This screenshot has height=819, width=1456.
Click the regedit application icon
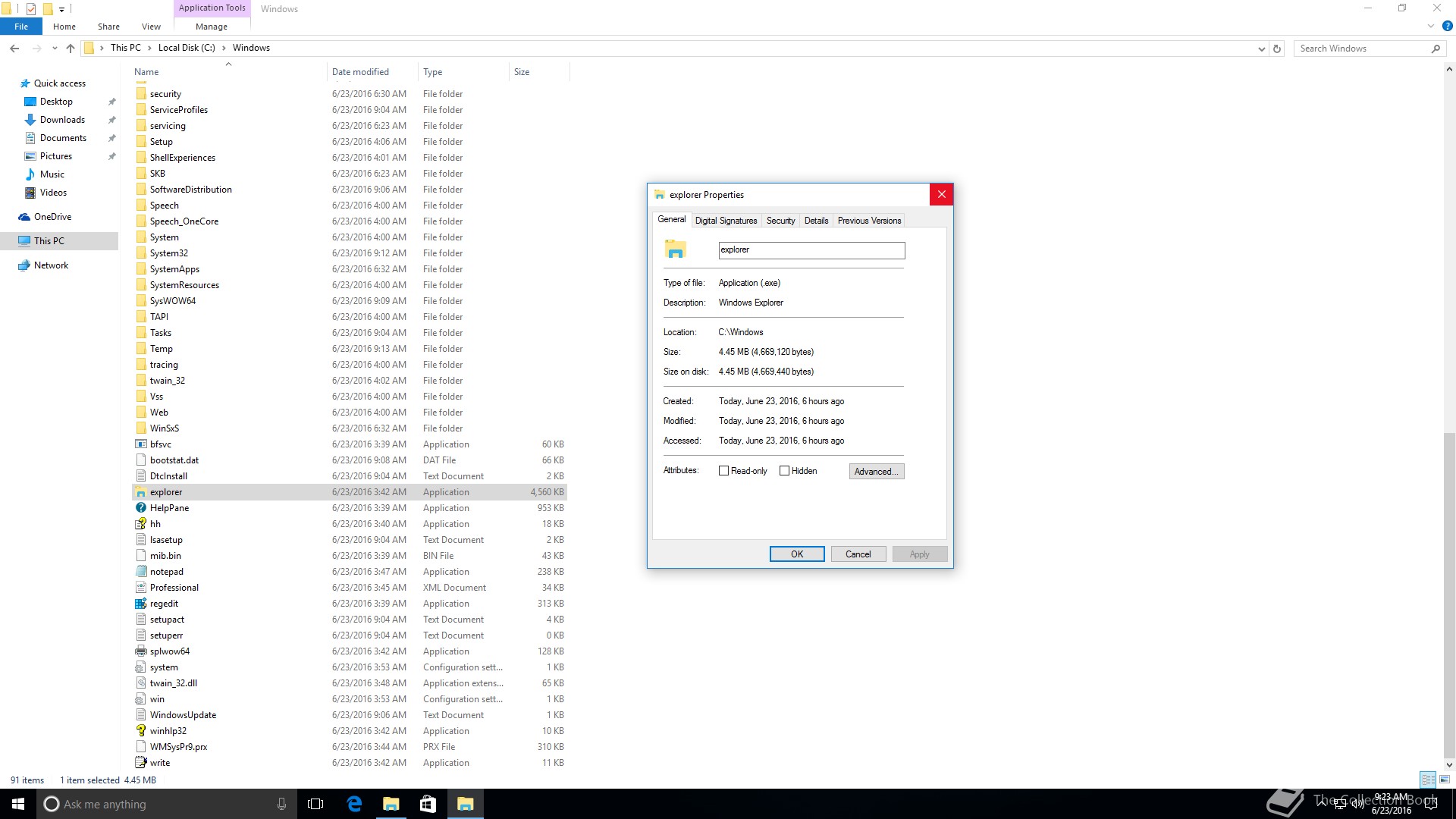point(140,604)
